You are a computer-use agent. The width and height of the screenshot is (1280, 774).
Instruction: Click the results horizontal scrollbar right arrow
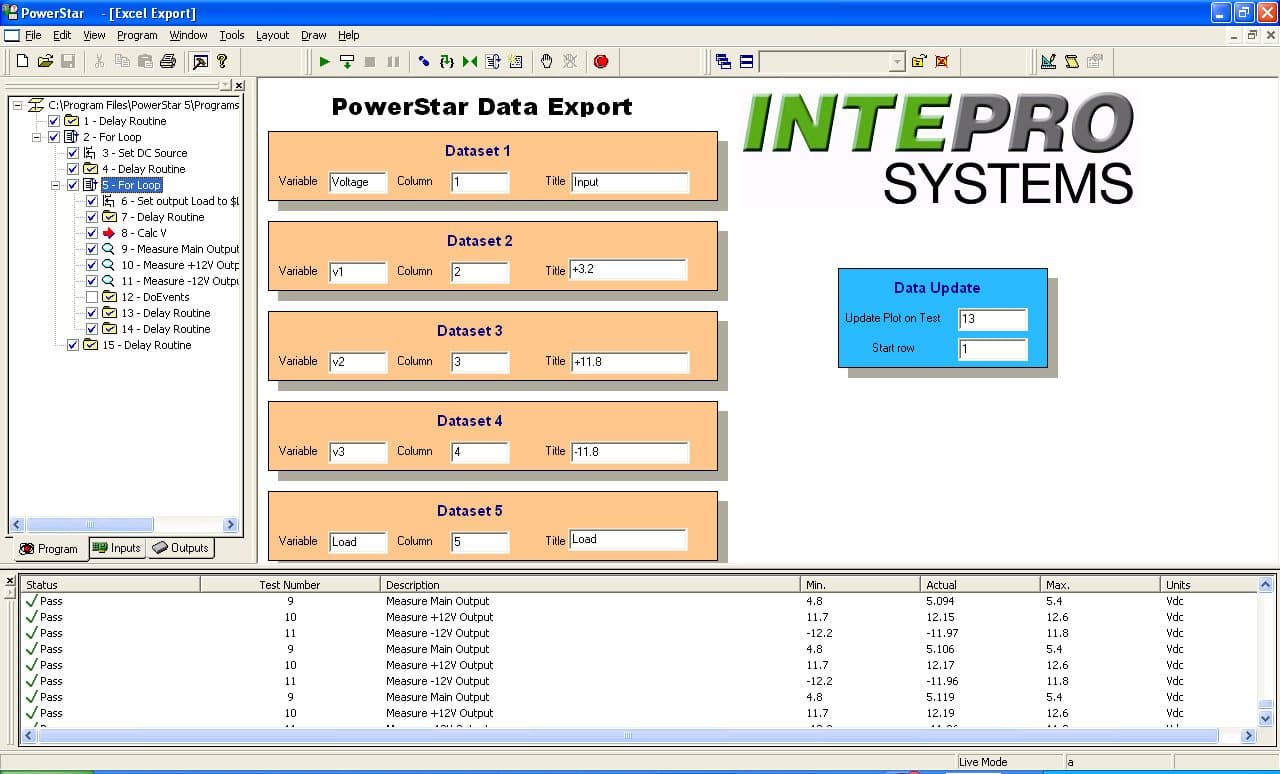(x=1248, y=736)
